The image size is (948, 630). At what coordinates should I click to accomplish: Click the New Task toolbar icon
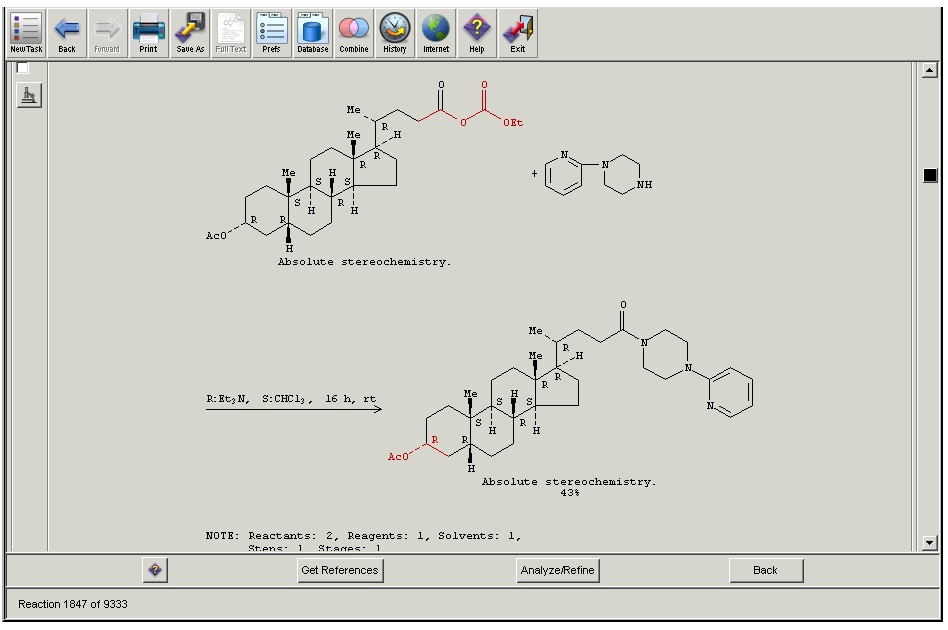click(26, 33)
